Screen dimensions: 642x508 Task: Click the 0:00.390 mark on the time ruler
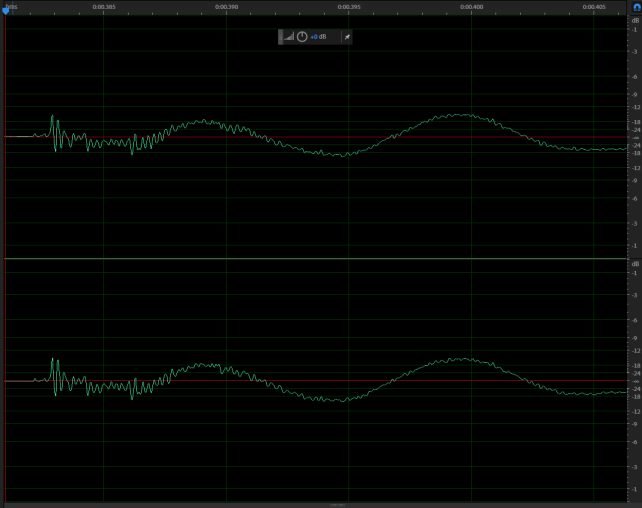click(x=227, y=7)
